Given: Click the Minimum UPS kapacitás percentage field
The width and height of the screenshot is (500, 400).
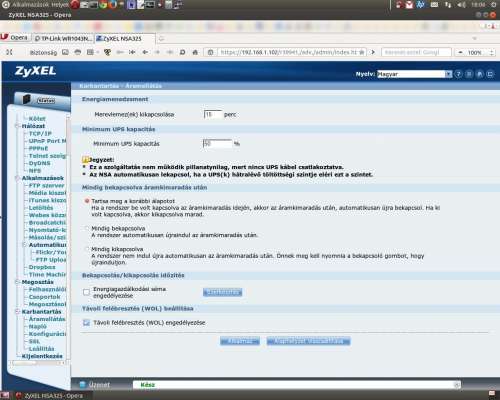Looking at the screenshot, I should click(x=218, y=144).
